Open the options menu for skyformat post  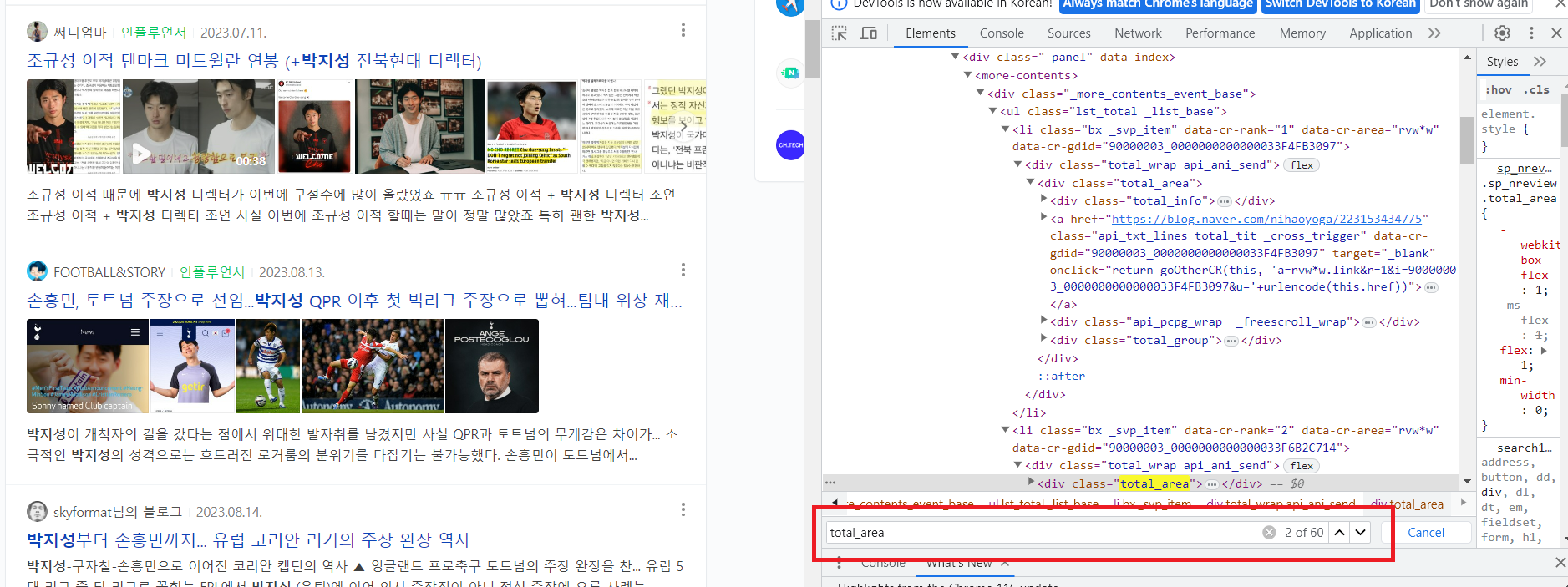click(683, 509)
